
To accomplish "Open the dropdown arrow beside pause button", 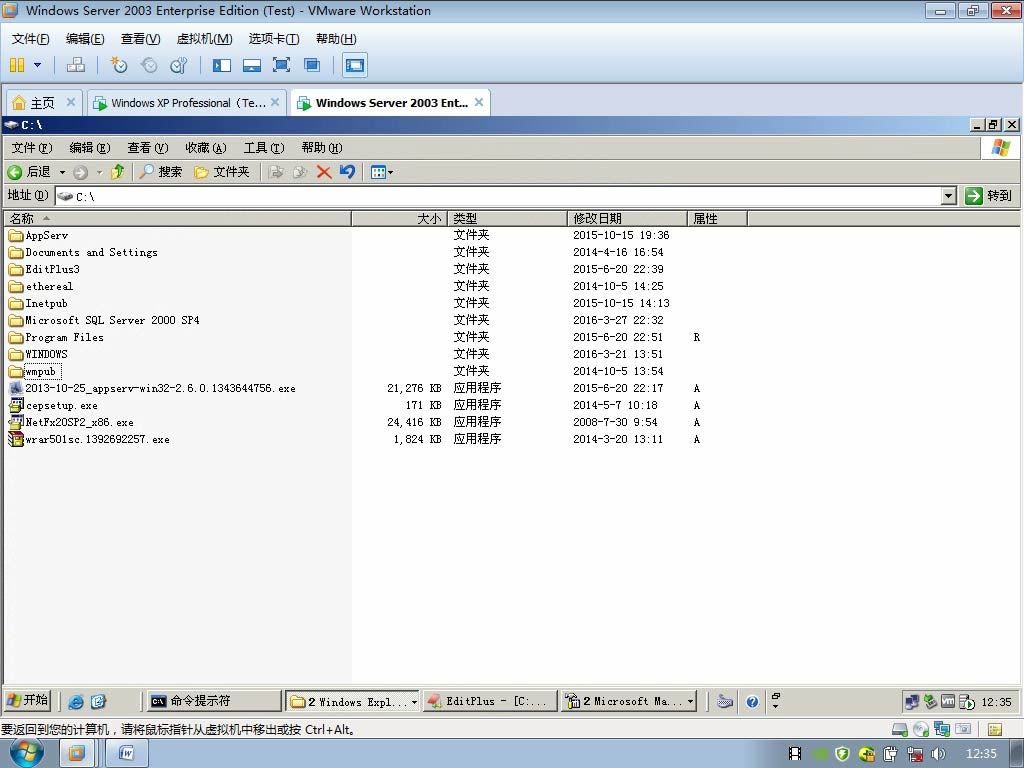I will click(37, 65).
